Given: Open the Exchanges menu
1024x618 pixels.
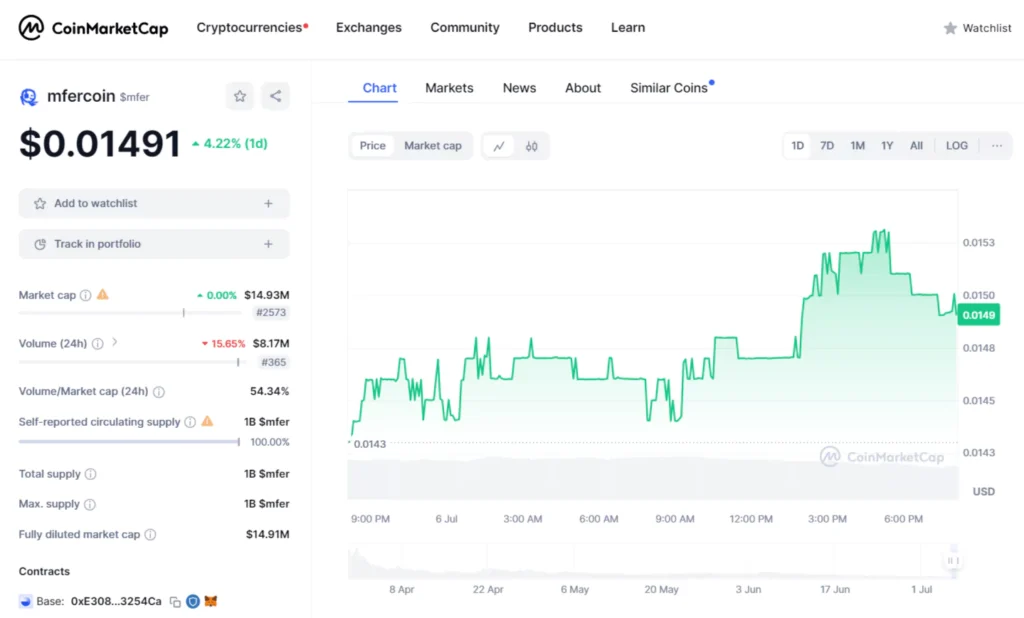Looking at the screenshot, I should 368,27.
